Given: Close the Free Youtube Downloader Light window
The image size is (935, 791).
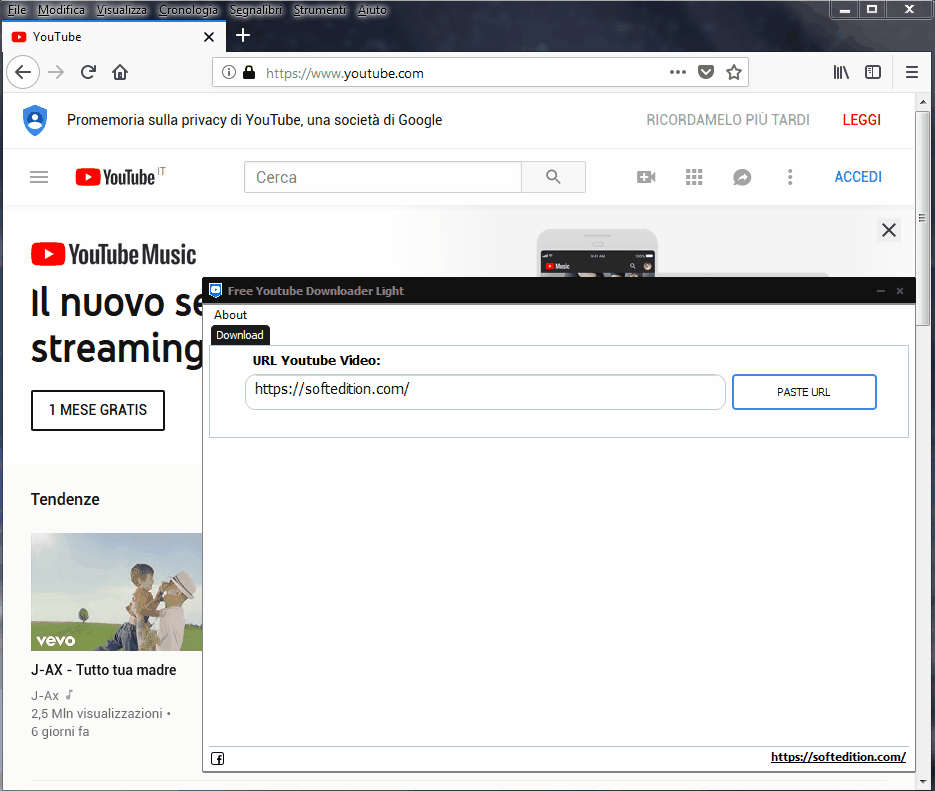Looking at the screenshot, I should [x=900, y=291].
